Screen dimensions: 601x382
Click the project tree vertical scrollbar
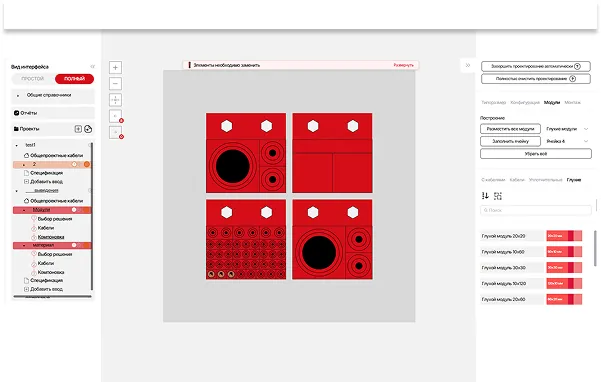click(x=92, y=216)
